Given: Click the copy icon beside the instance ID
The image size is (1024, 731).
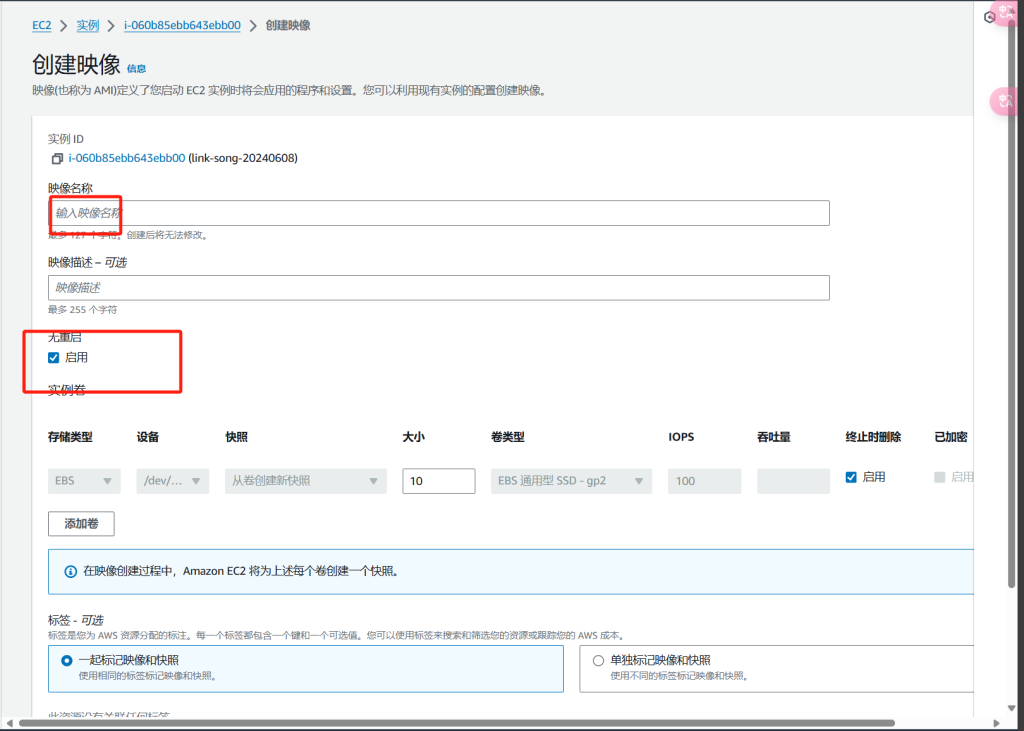Looking at the screenshot, I should (x=56, y=158).
